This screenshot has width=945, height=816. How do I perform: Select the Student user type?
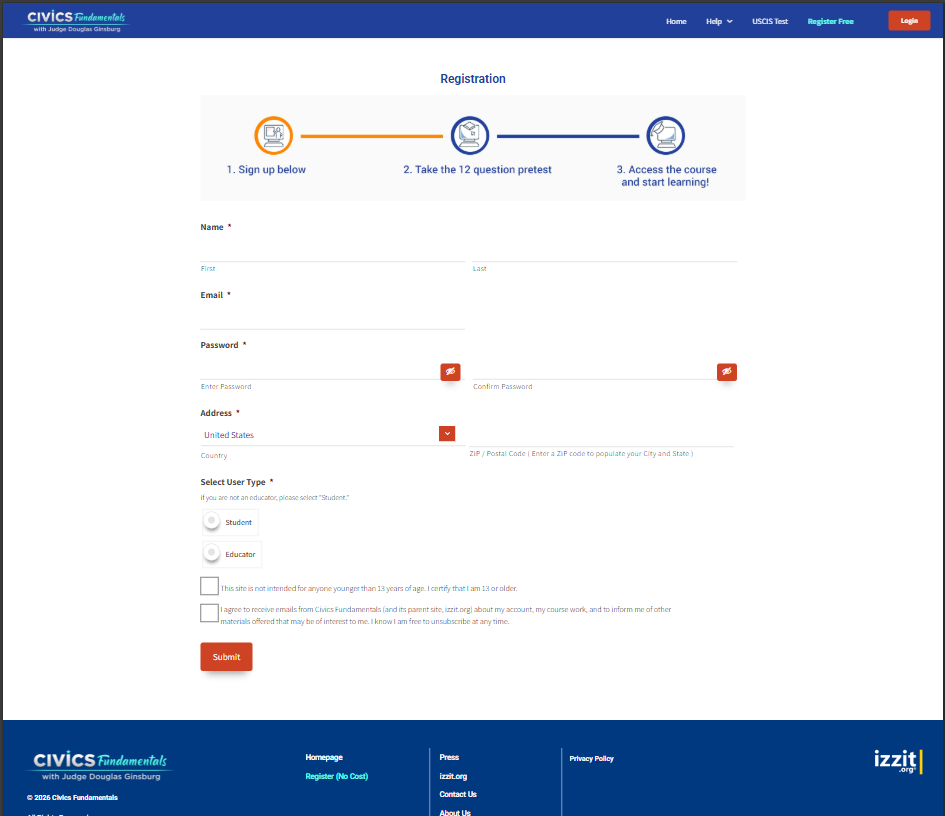pyautogui.click(x=212, y=522)
